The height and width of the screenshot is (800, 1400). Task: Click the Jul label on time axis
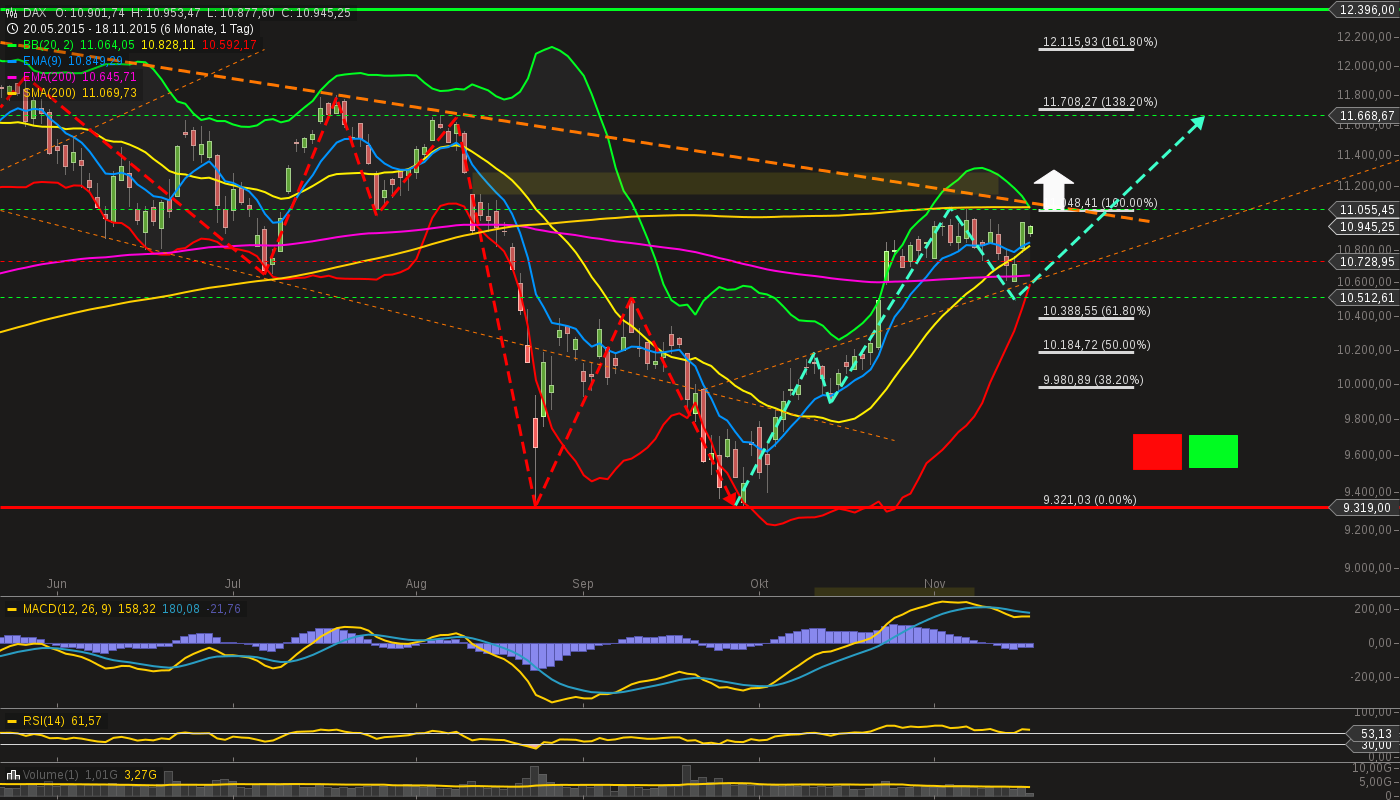(x=233, y=584)
